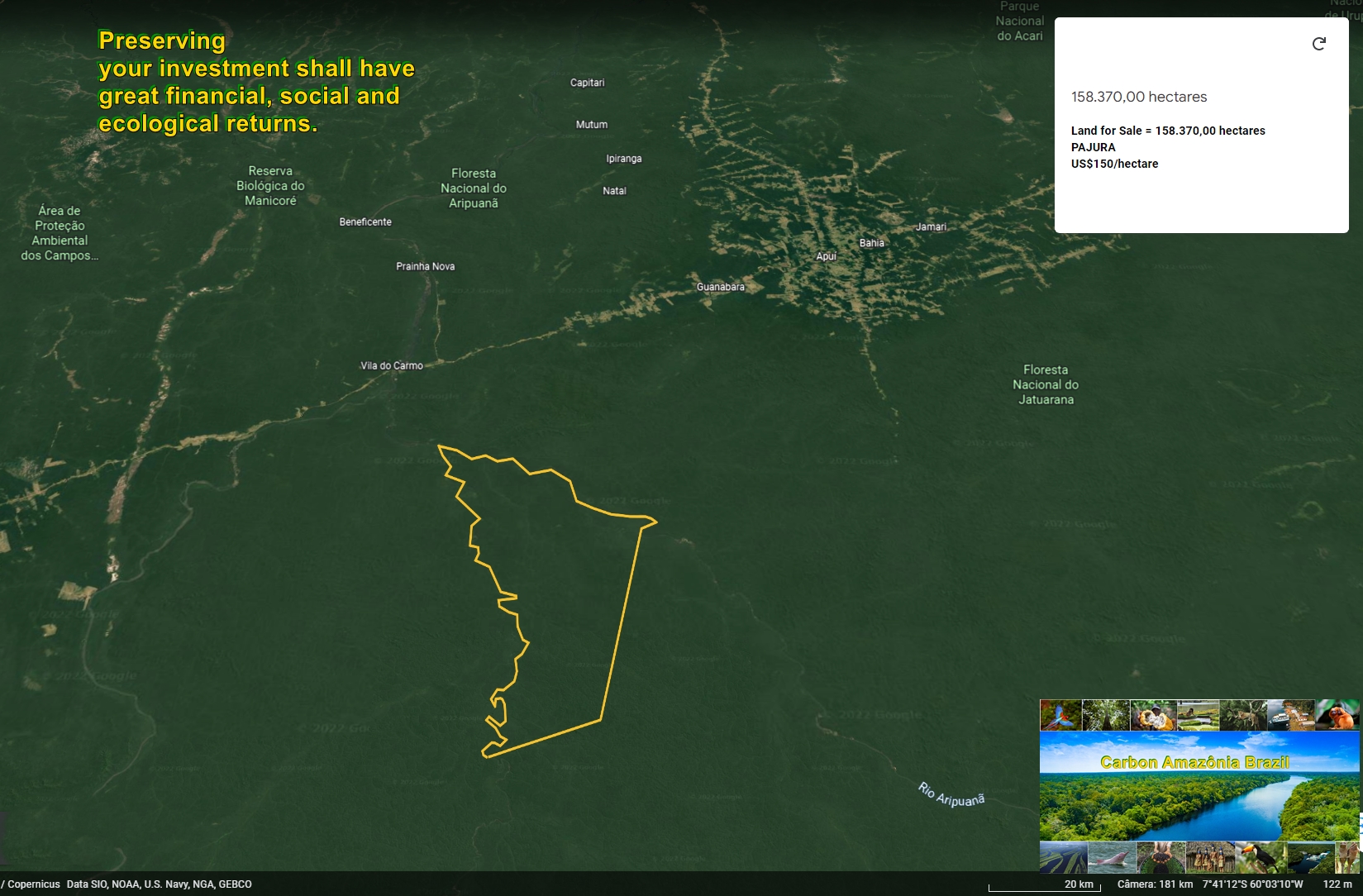Click the riverboat village photo thumbnail
Screen dimensions: 1363x896
(1291, 716)
